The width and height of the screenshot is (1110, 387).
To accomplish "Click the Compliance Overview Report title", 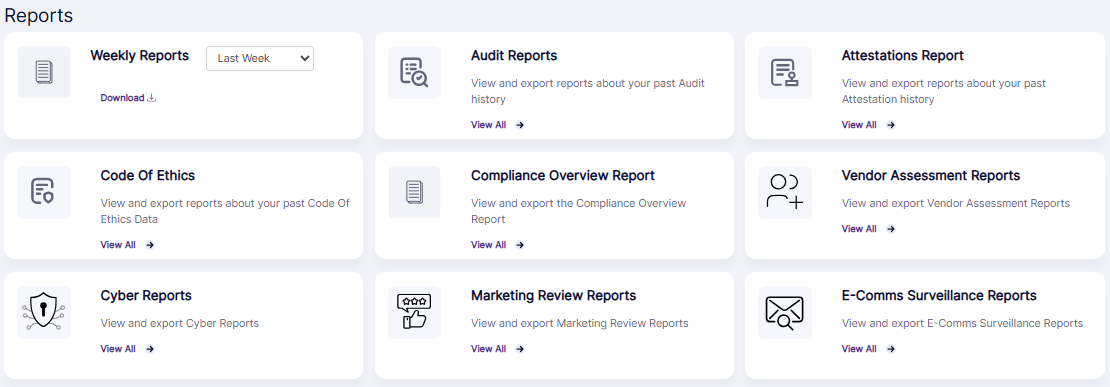I will 563,175.
